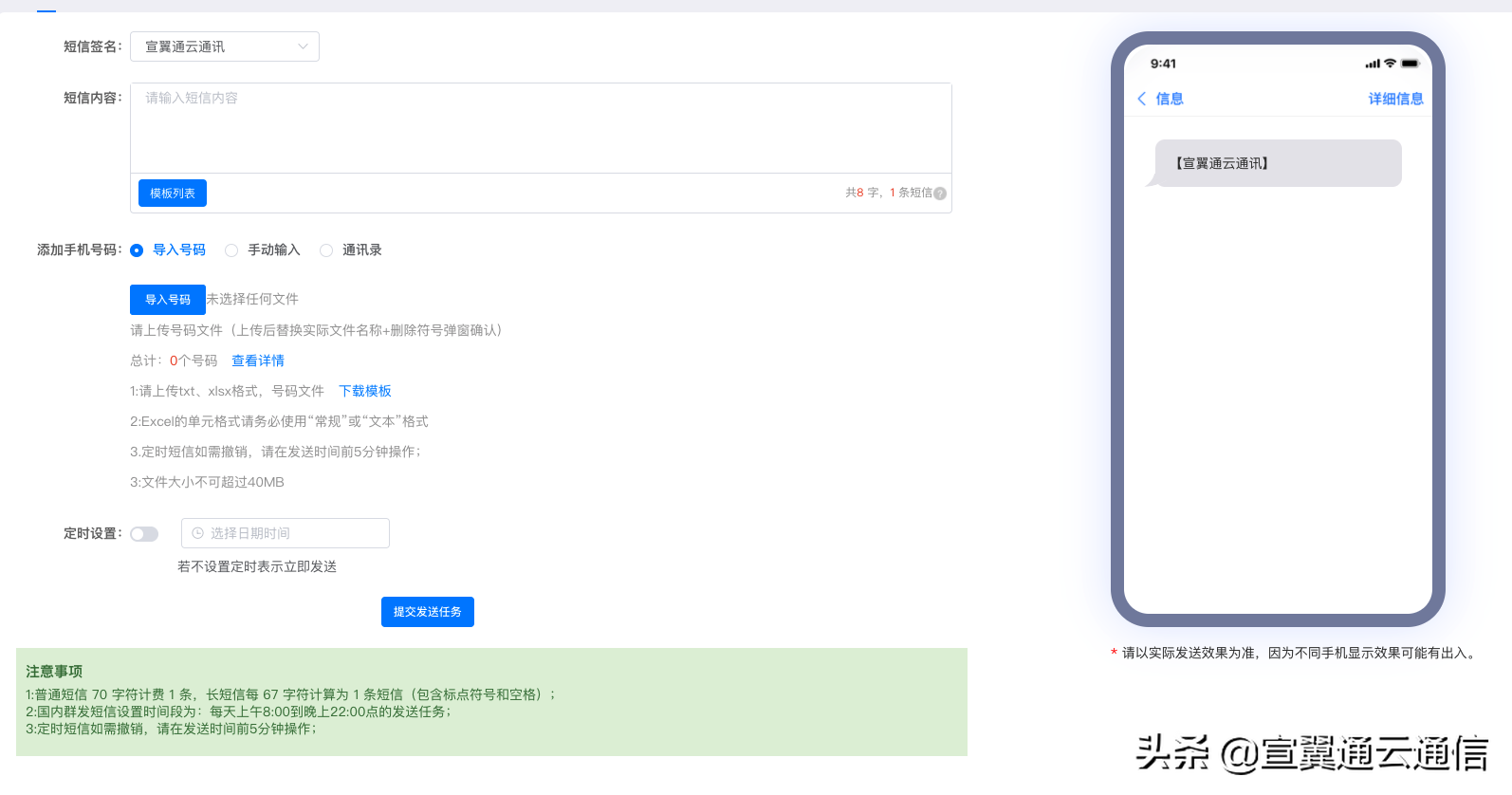
Task: Click the 详细信息 item on the phone preview
Action: (x=1395, y=98)
